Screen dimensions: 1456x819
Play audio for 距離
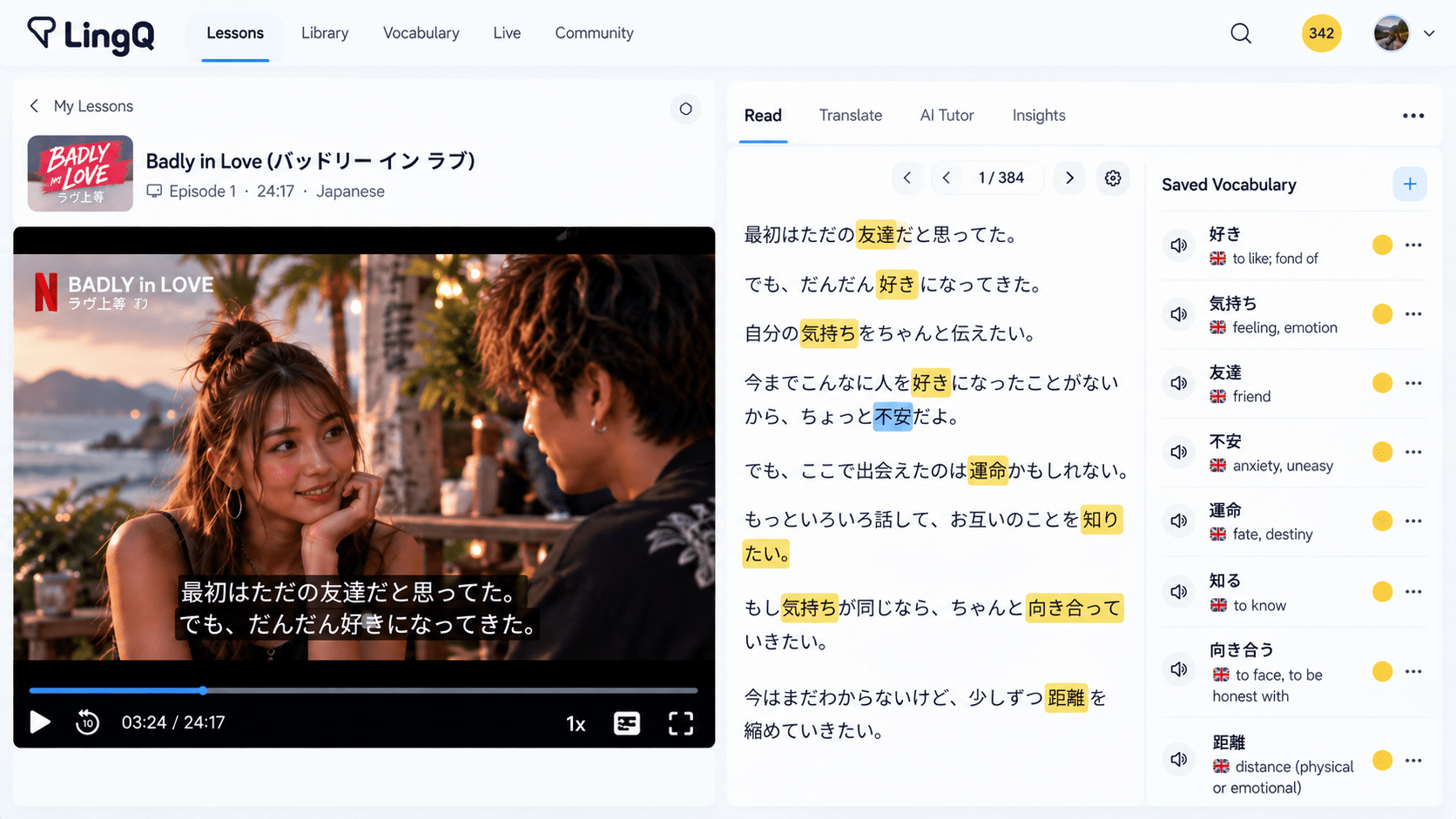pos(1179,759)
